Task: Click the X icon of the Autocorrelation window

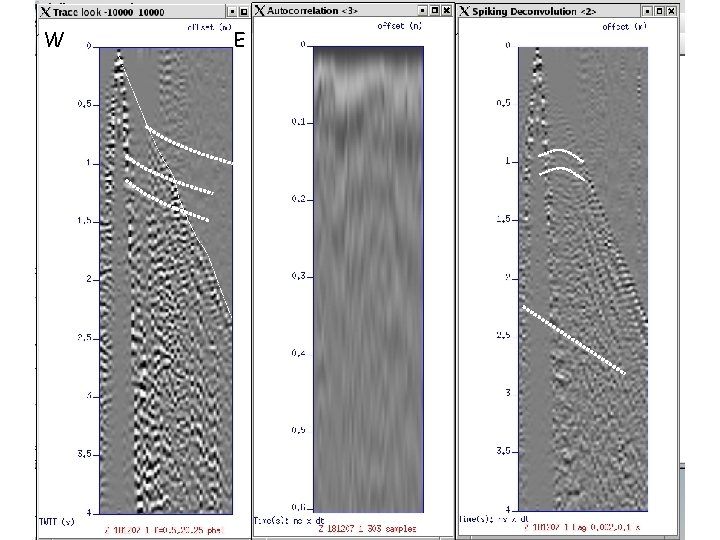Action: coord(260,10)
